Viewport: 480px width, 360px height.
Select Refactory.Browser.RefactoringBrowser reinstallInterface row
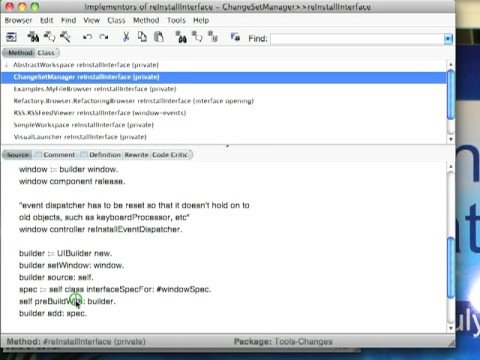(x=223, y=101)
